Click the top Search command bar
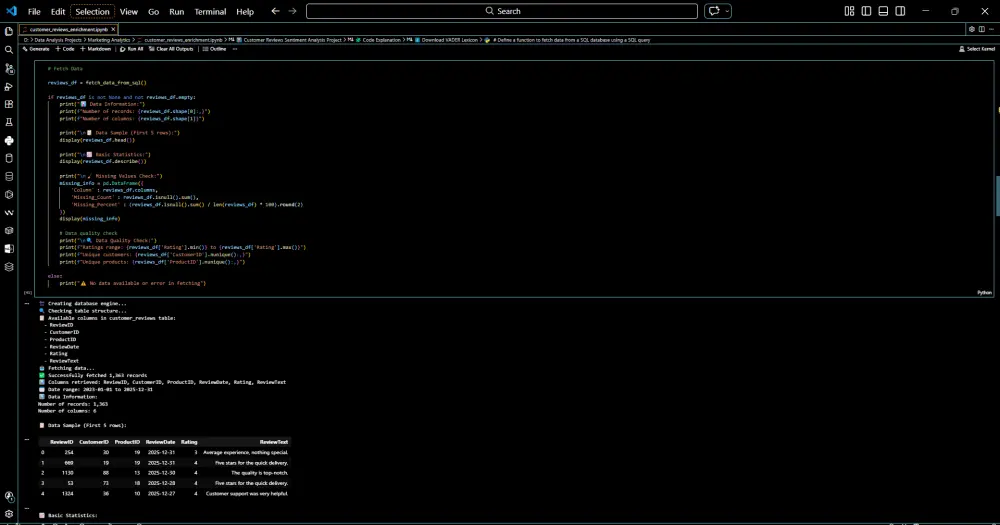The image size is (1000, 525). (x=502, y=11)
